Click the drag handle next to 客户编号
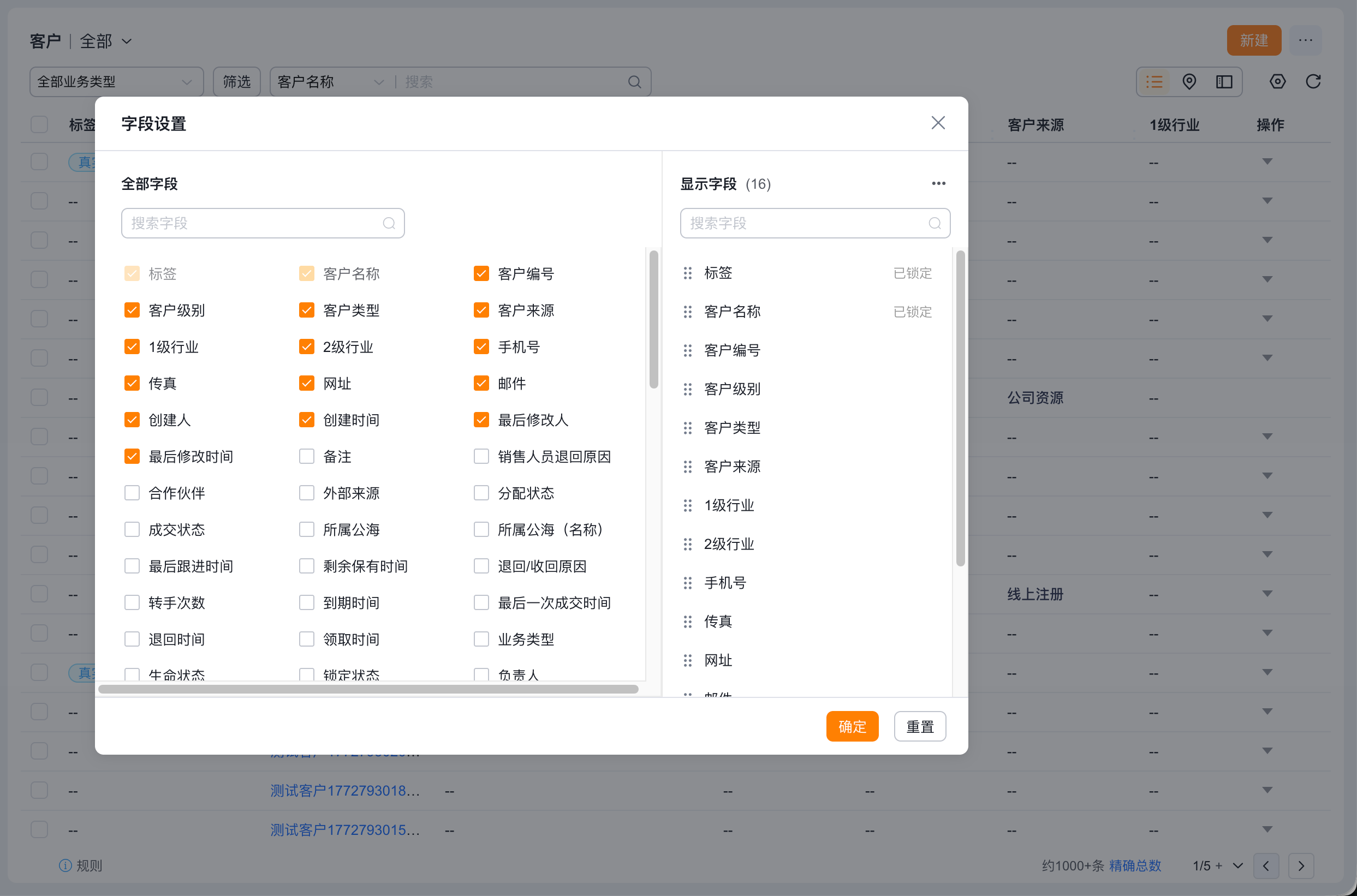 688,350
